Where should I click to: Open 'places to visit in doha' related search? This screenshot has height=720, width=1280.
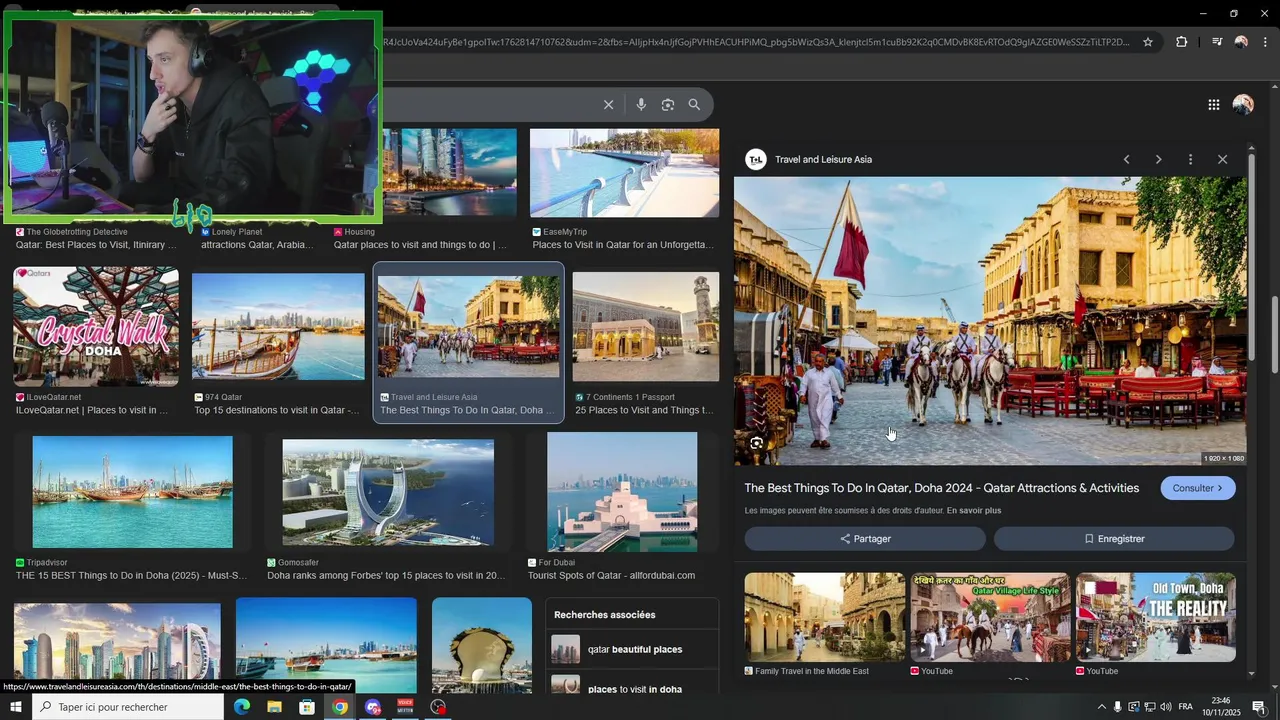click(x=632, y=686)
